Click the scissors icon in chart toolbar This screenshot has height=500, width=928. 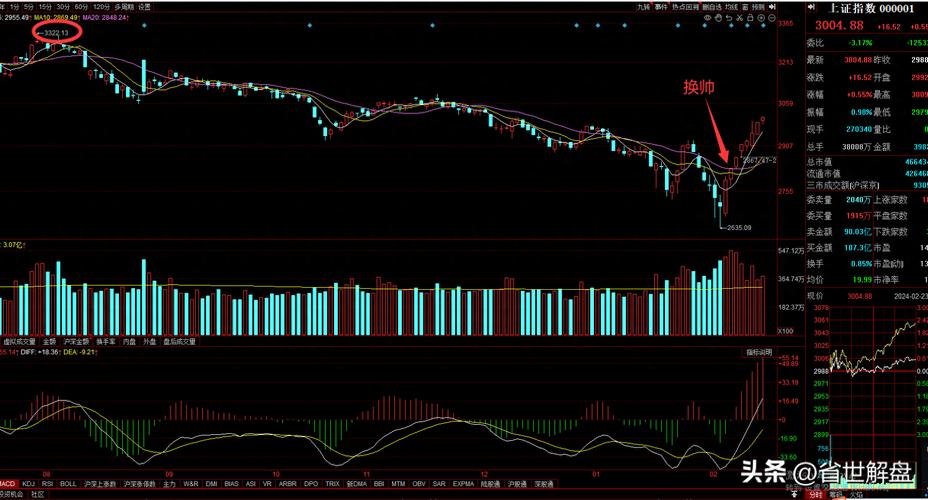741,17
